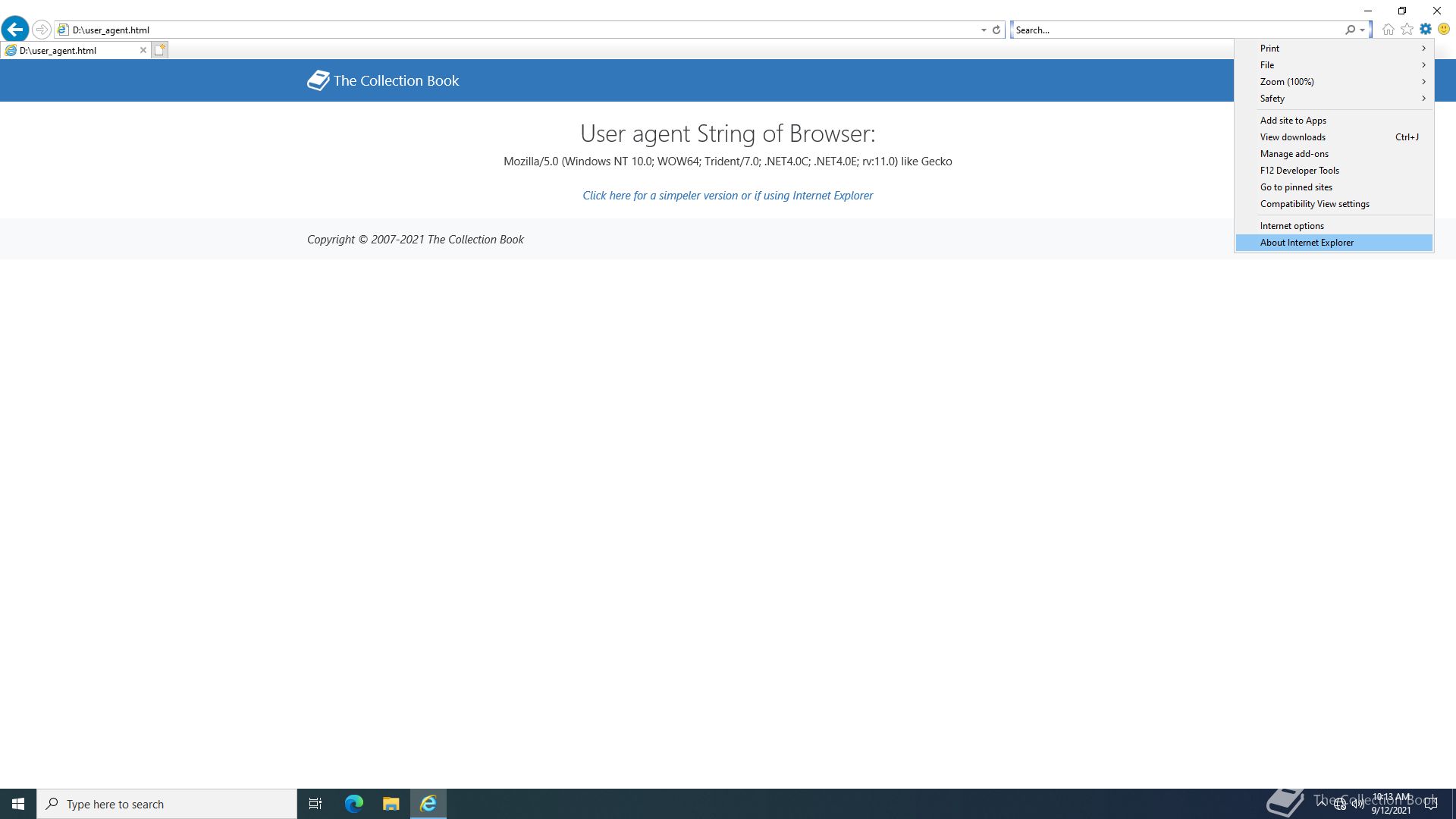Expand the Zoom (100%) submenu

[x=1334, y=82]
